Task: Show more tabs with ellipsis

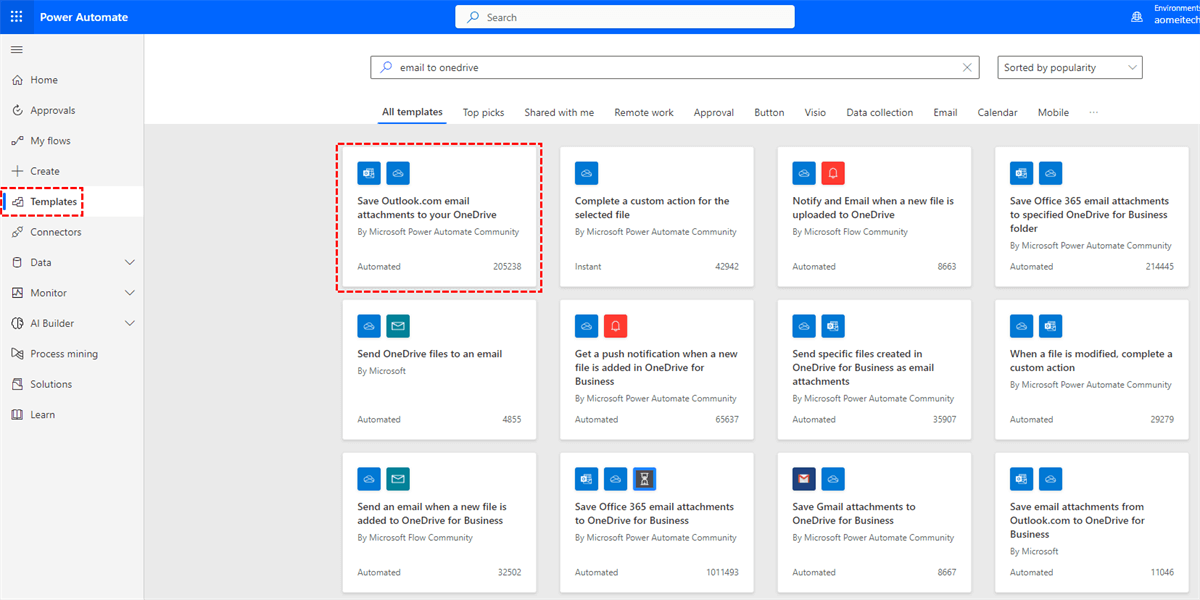Action: tap(1093, 113)
